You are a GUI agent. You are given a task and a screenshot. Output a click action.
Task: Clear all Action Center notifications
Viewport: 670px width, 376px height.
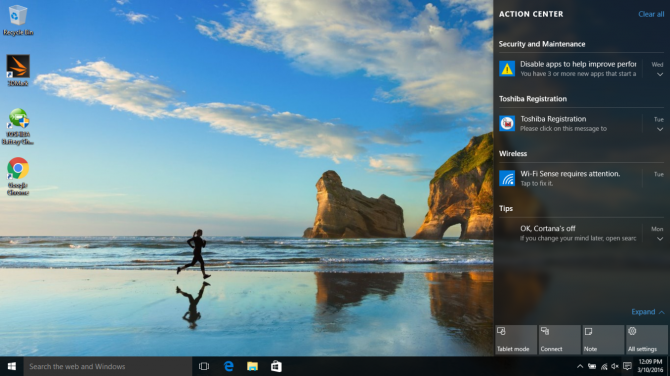tap(651, 14)
